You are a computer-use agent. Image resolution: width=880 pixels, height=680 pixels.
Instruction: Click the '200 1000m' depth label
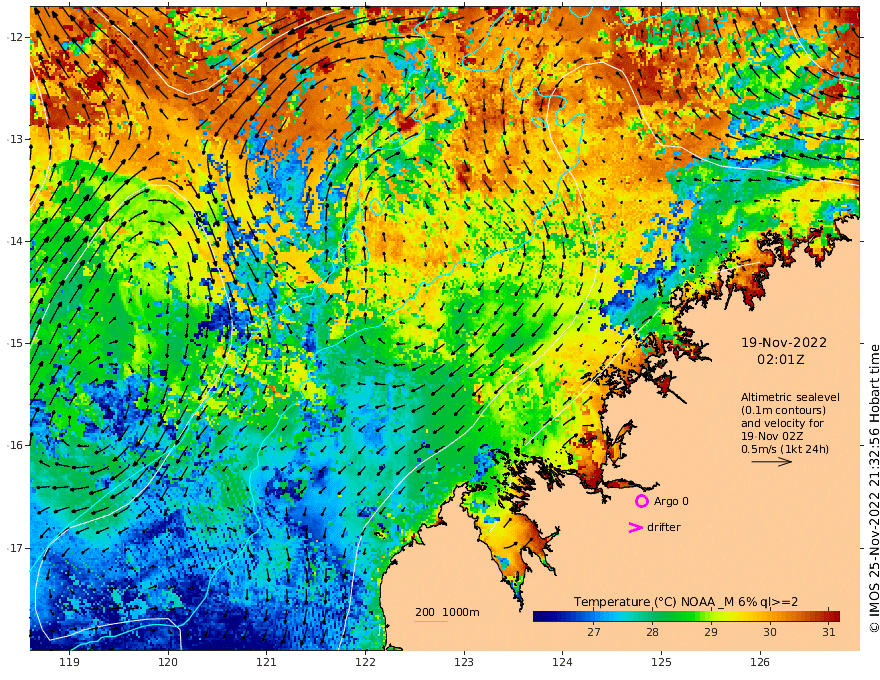447,612
